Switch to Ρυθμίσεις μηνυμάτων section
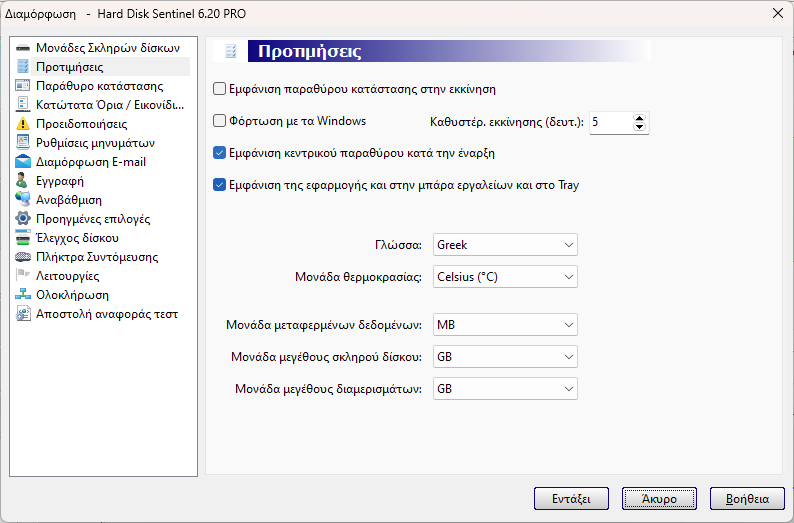This screenshot has height=523, width=794. pyautogui.click(x=95, y=143)
